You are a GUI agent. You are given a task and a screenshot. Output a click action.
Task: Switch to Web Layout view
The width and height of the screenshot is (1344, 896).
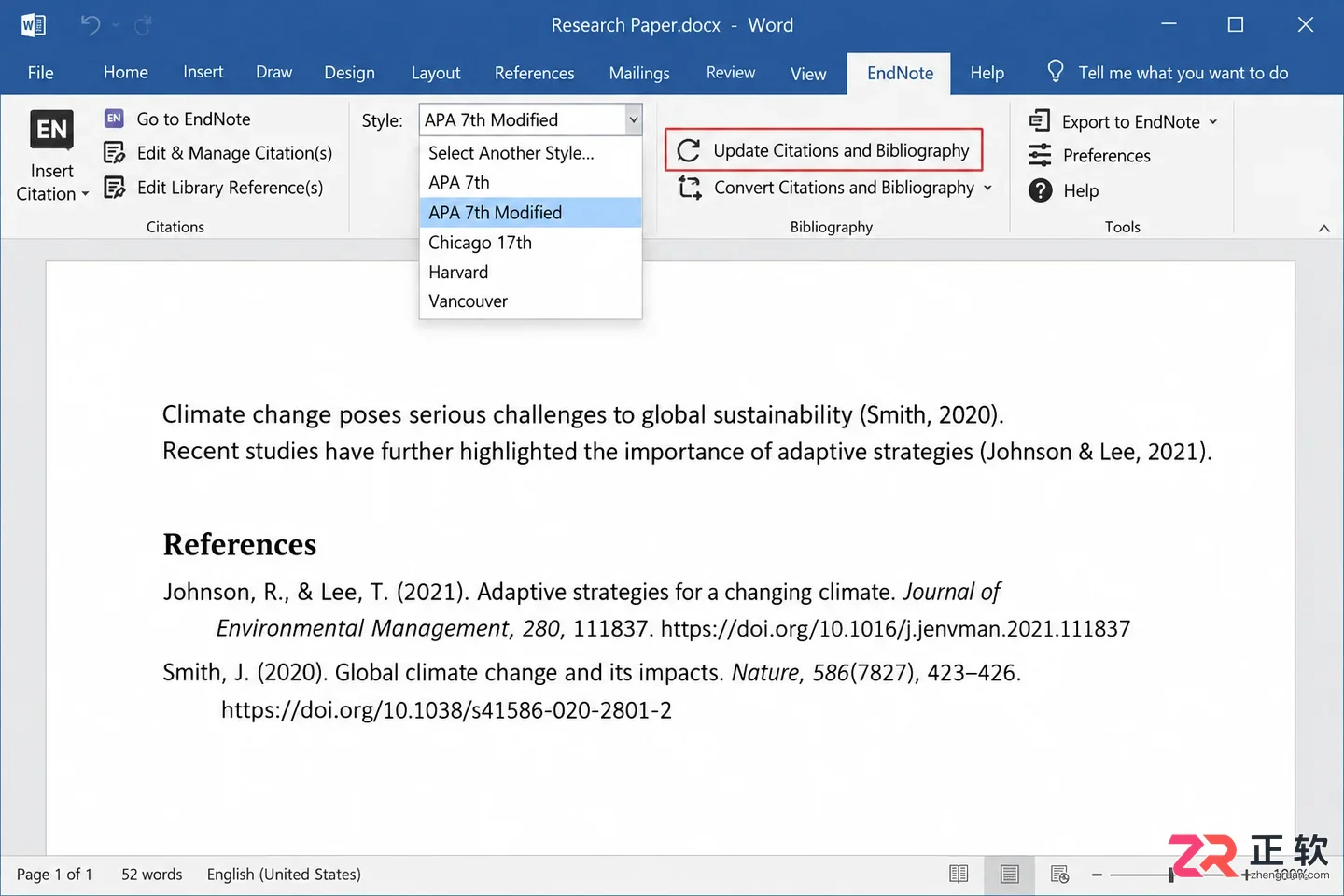pos(1059,874)
